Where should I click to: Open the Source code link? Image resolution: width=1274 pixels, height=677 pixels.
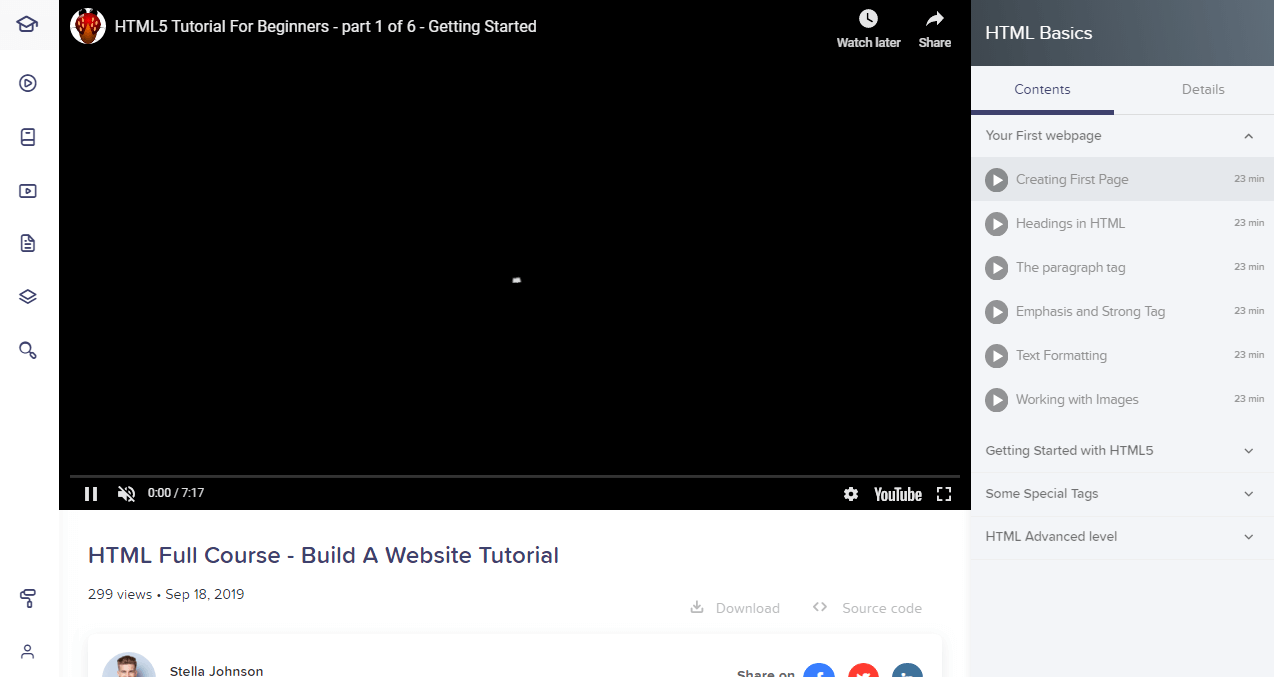(x=867, y=608)
